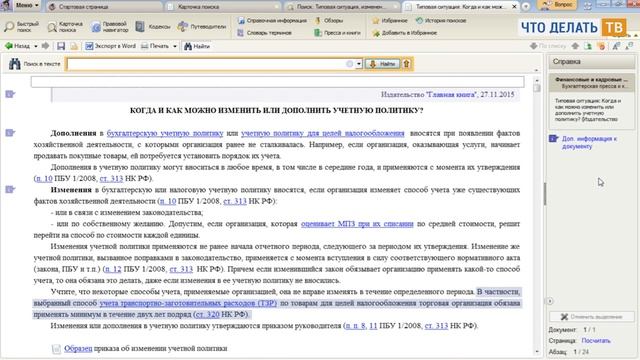Click Найти button to search forward

point(382,64)
